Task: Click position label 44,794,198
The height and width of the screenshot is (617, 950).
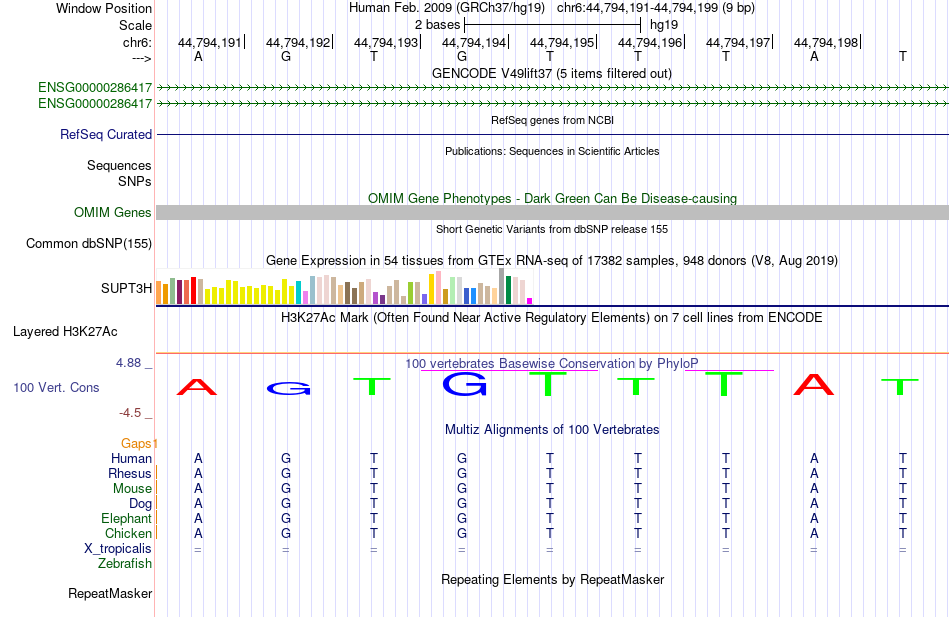Action: [x=826, y=42]
